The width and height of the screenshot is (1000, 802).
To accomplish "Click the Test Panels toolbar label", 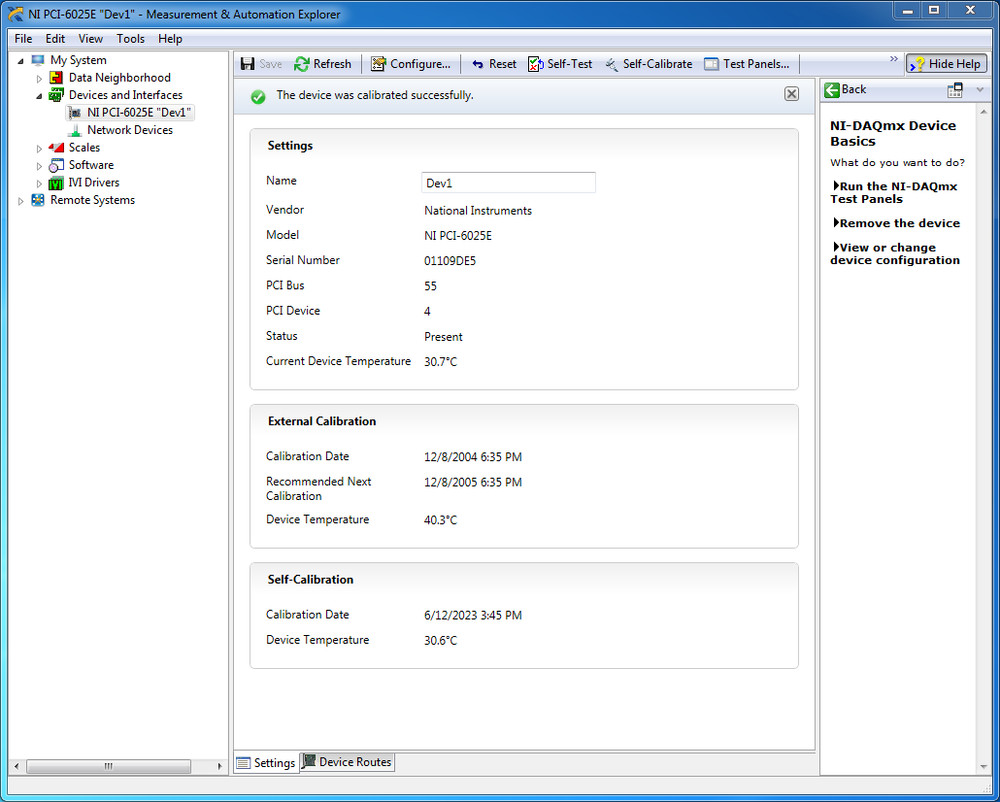I will [756, 64].
